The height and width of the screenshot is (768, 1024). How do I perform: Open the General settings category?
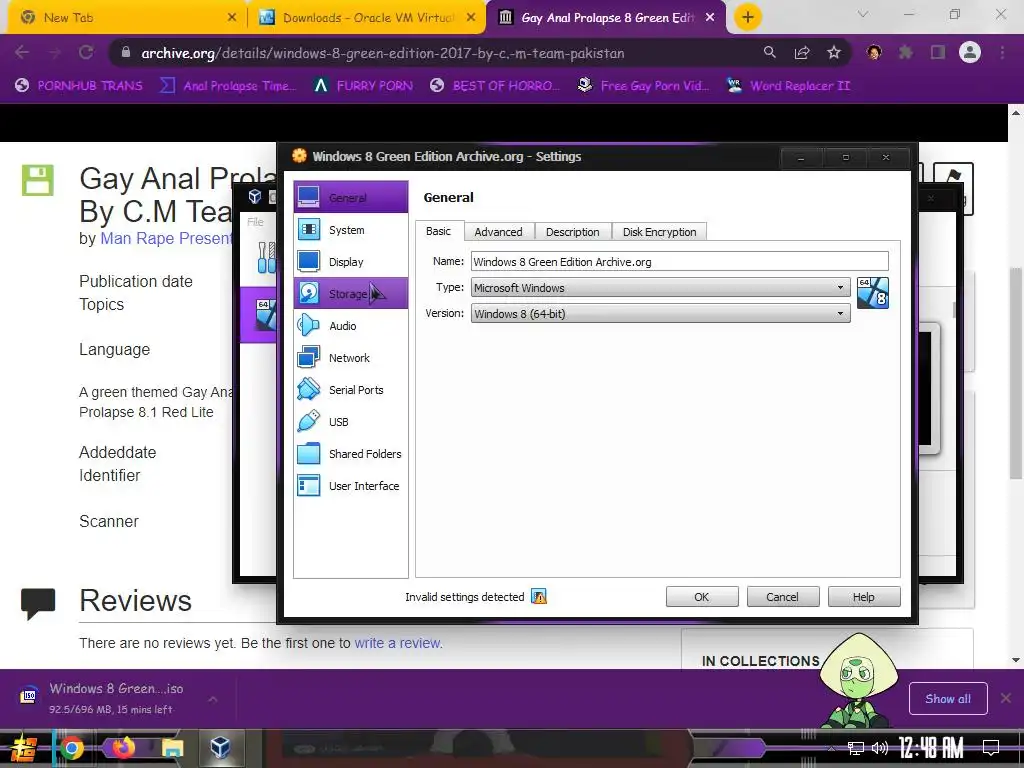pyautogui.click(x=351, y=197)
